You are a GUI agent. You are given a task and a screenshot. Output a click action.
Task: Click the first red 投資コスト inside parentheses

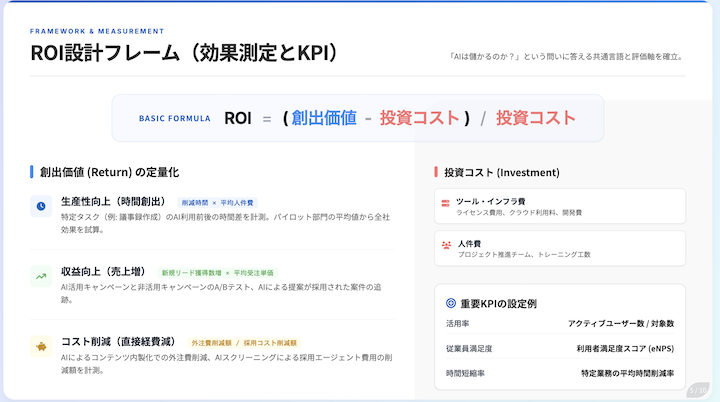tap(419, 118)
